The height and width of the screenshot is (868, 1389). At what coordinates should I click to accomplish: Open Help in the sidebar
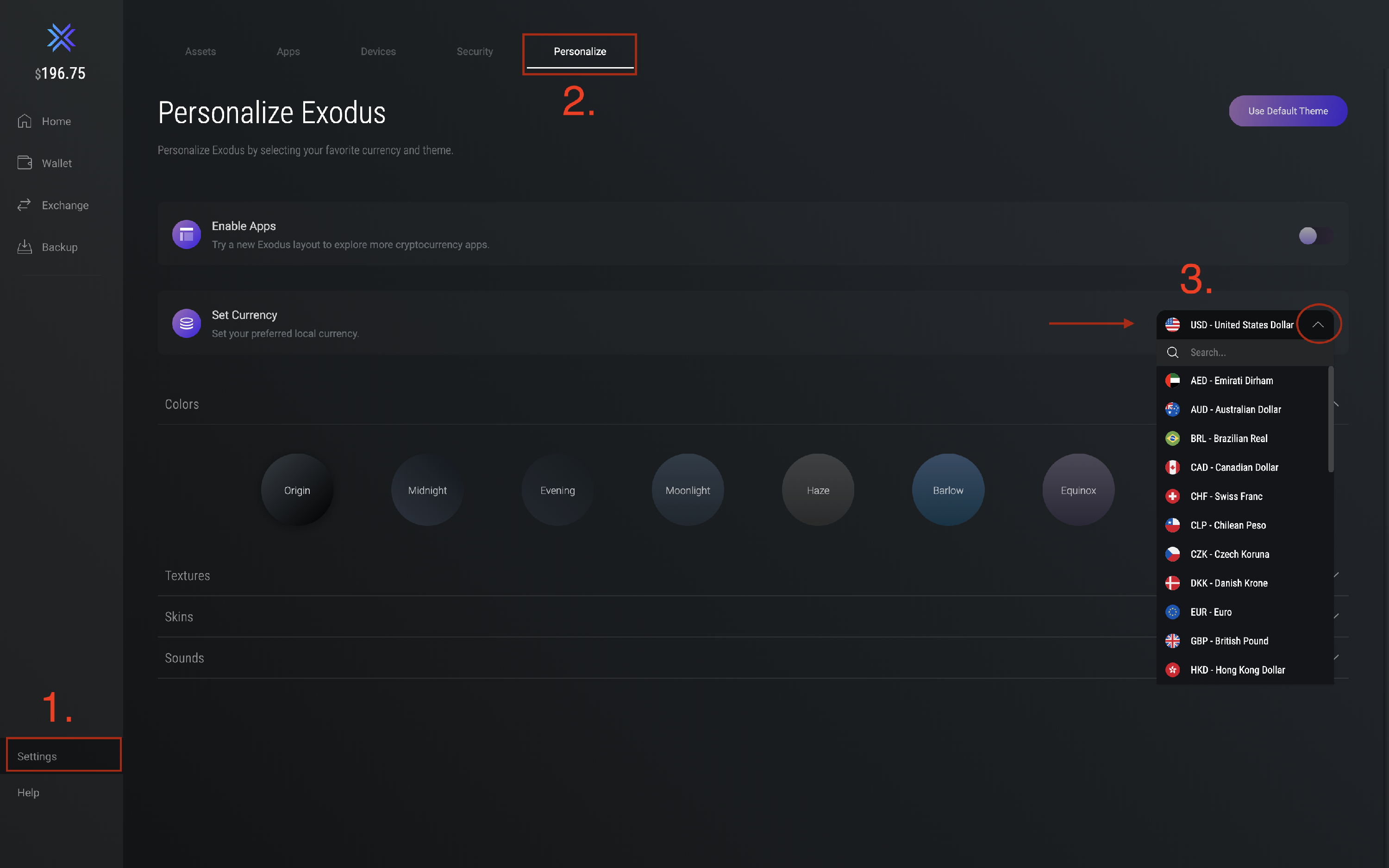pos(28,792)
